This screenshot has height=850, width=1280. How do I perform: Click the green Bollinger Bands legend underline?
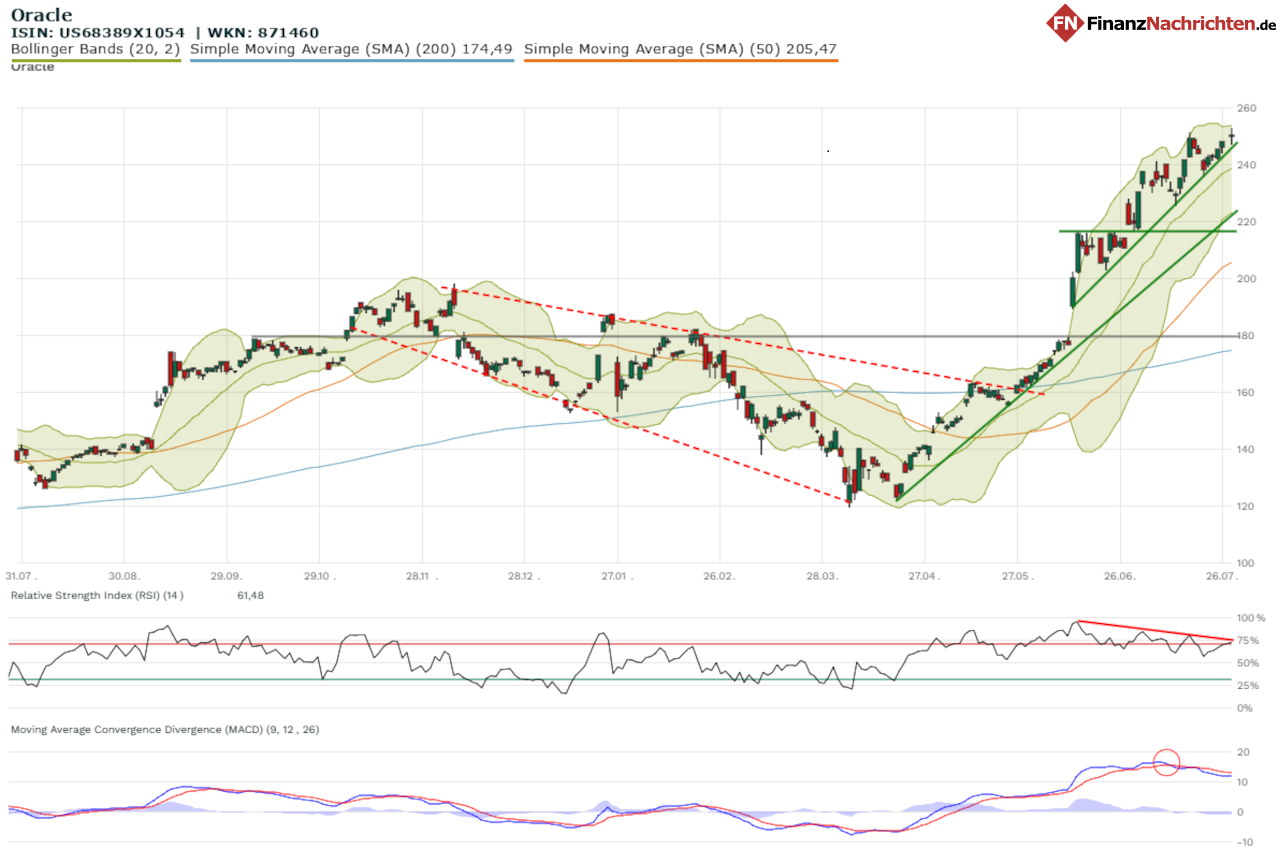coord(96,60)
